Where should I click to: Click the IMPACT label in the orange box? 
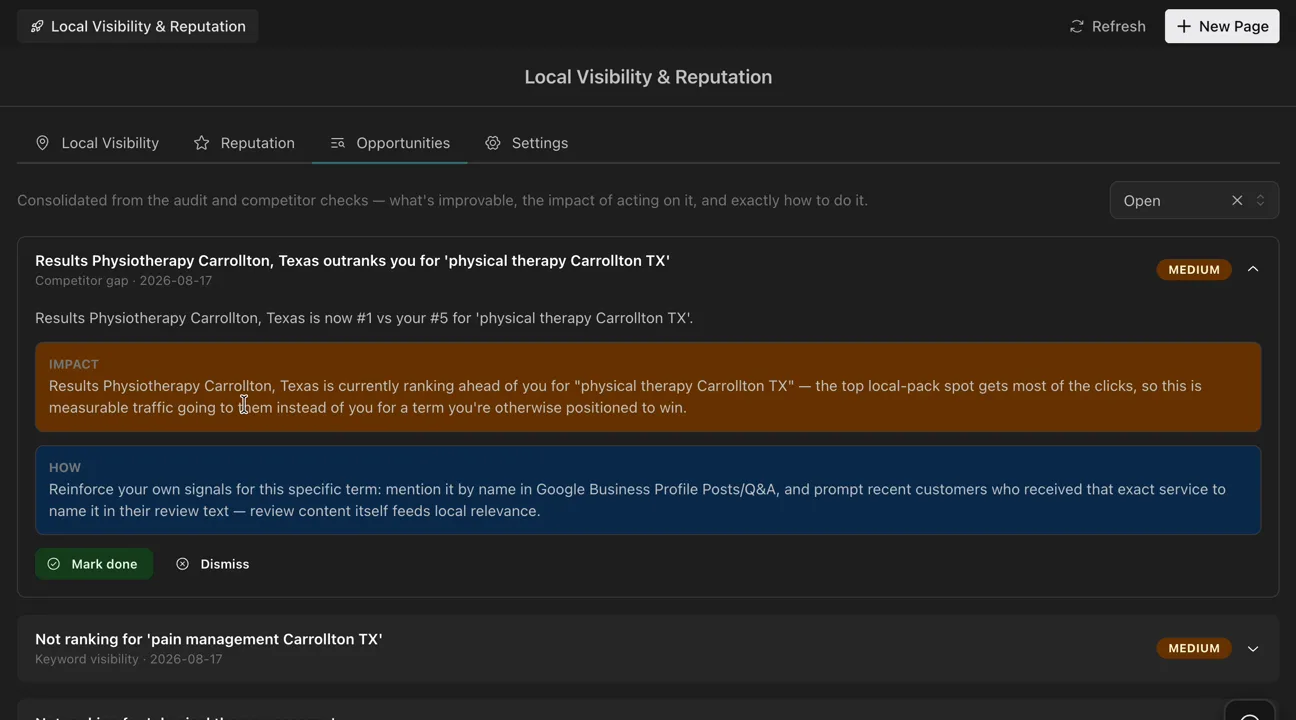point(74,364)
